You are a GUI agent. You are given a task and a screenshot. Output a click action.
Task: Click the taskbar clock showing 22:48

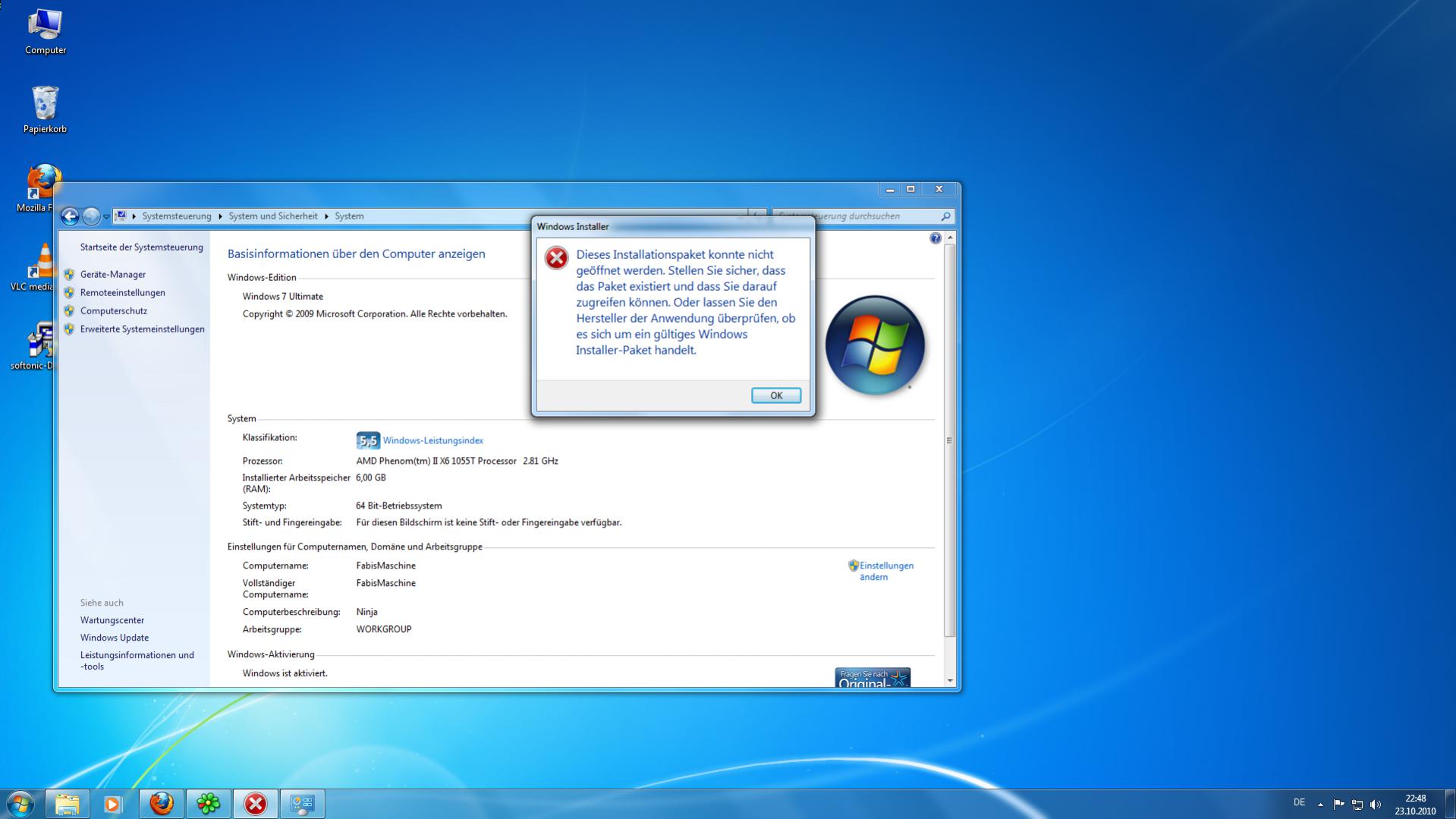[1415, 805]
